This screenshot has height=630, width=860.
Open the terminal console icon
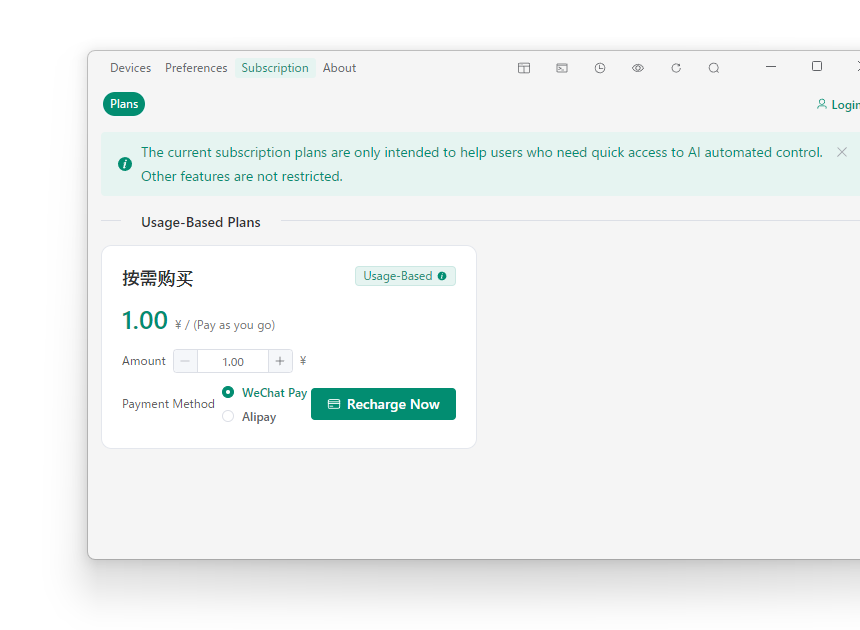[x=562, y=68]
